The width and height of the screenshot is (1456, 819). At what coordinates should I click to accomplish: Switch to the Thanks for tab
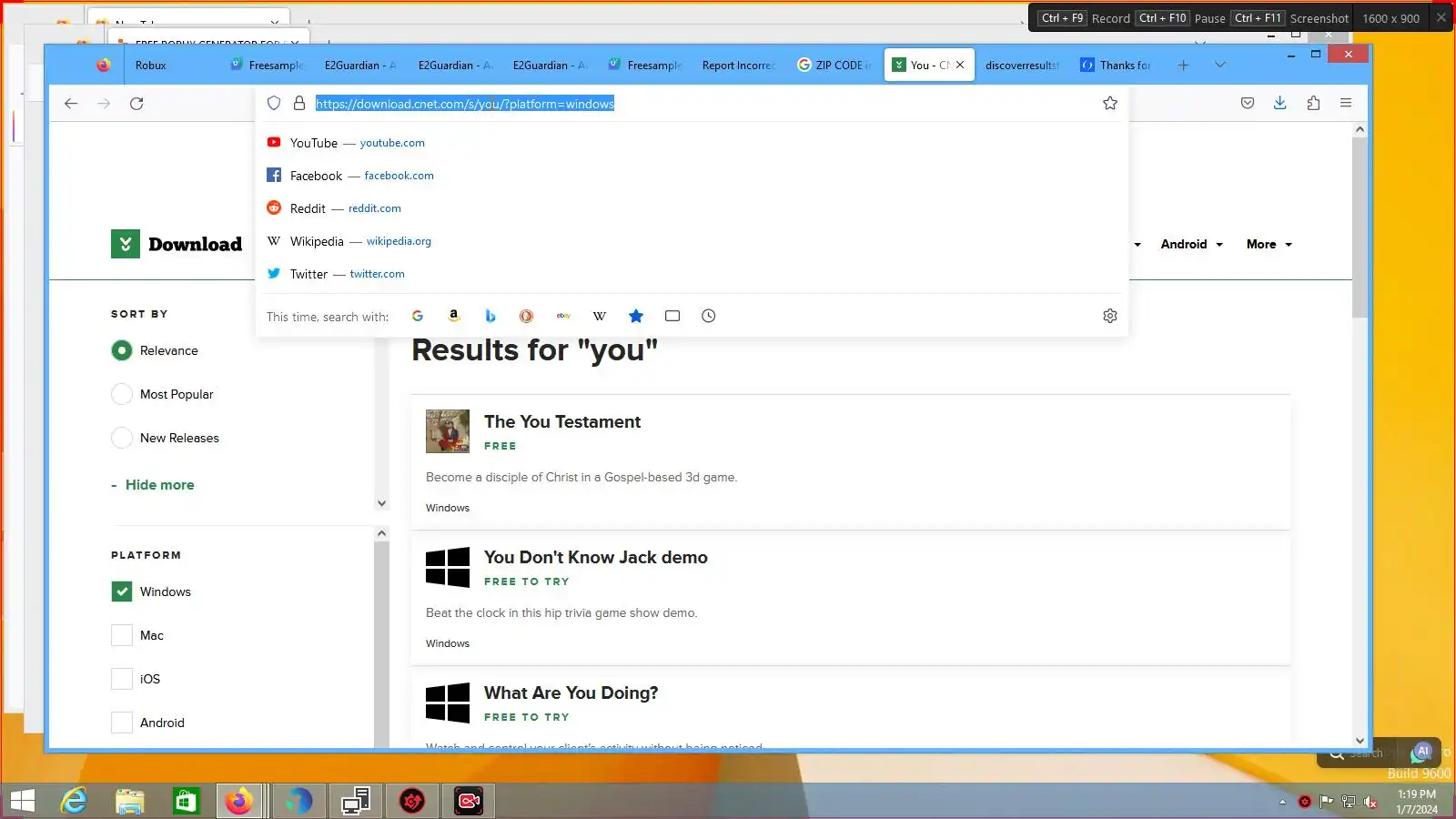click(x=1117, y=66)
